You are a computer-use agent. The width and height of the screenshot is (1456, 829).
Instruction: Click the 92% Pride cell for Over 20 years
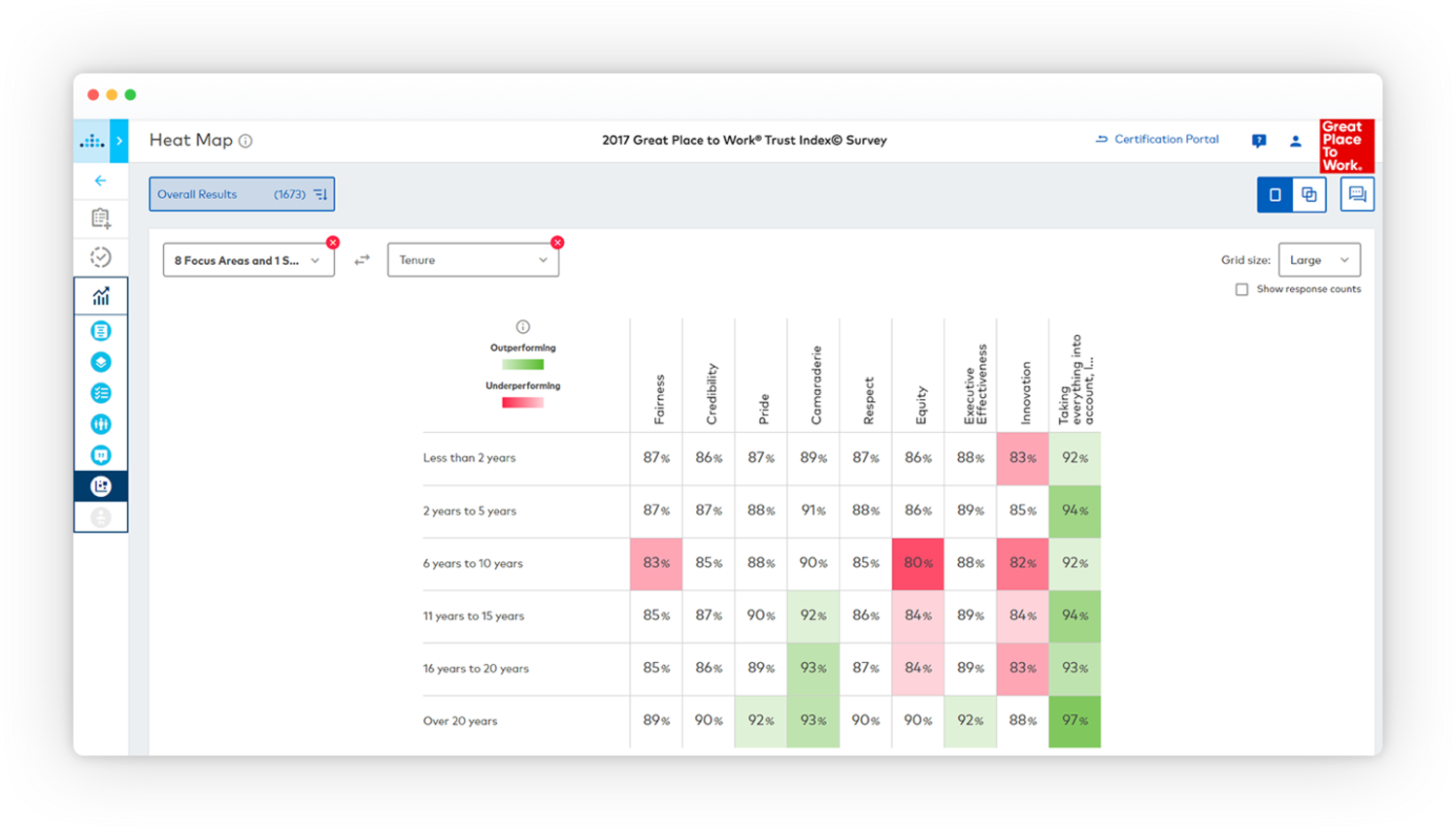tap(761, 721)
